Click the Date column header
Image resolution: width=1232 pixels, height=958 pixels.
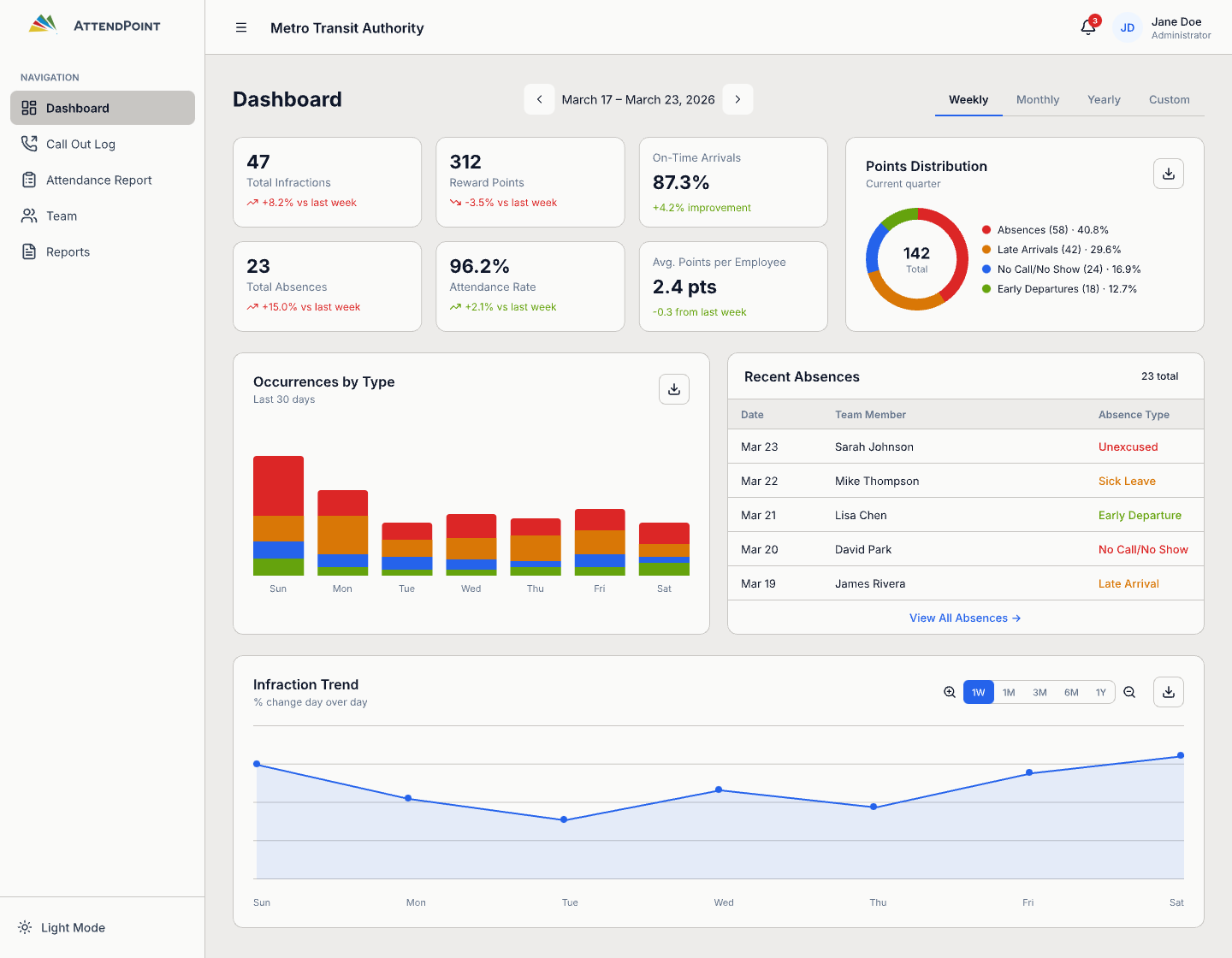(x=752, y=414)
